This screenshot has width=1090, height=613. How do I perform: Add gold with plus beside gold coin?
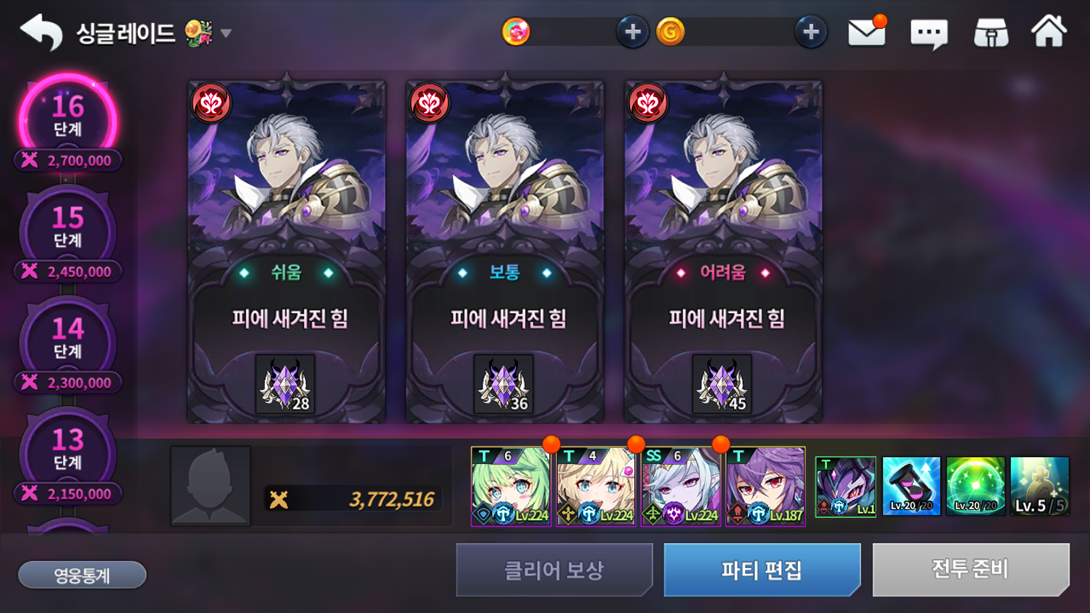tap(811, 32)
